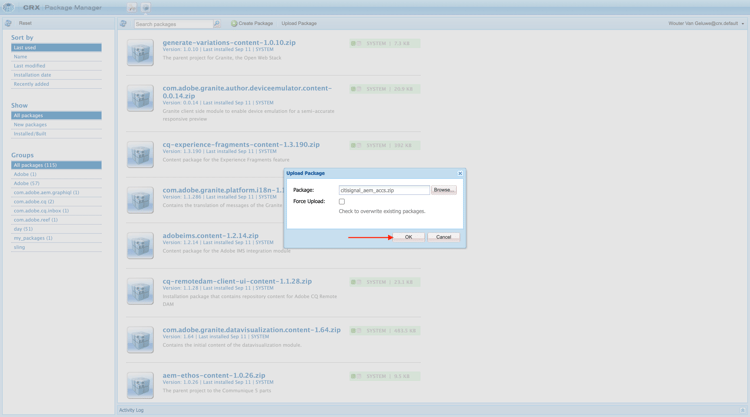Open the user workspace dropdown at top right
Screen dimensions: 750x417
coord(706,23)
